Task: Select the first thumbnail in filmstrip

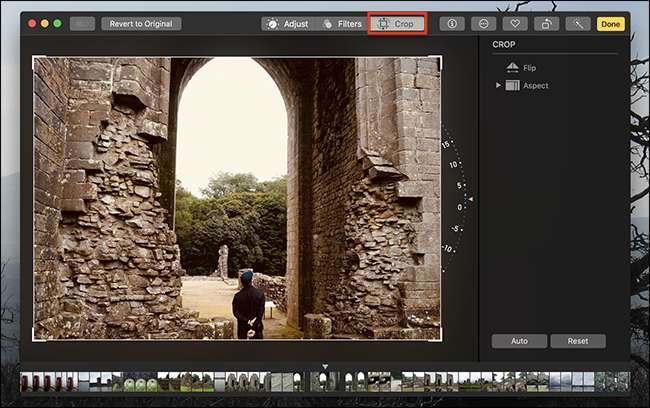Action: (x=26, y=381)
